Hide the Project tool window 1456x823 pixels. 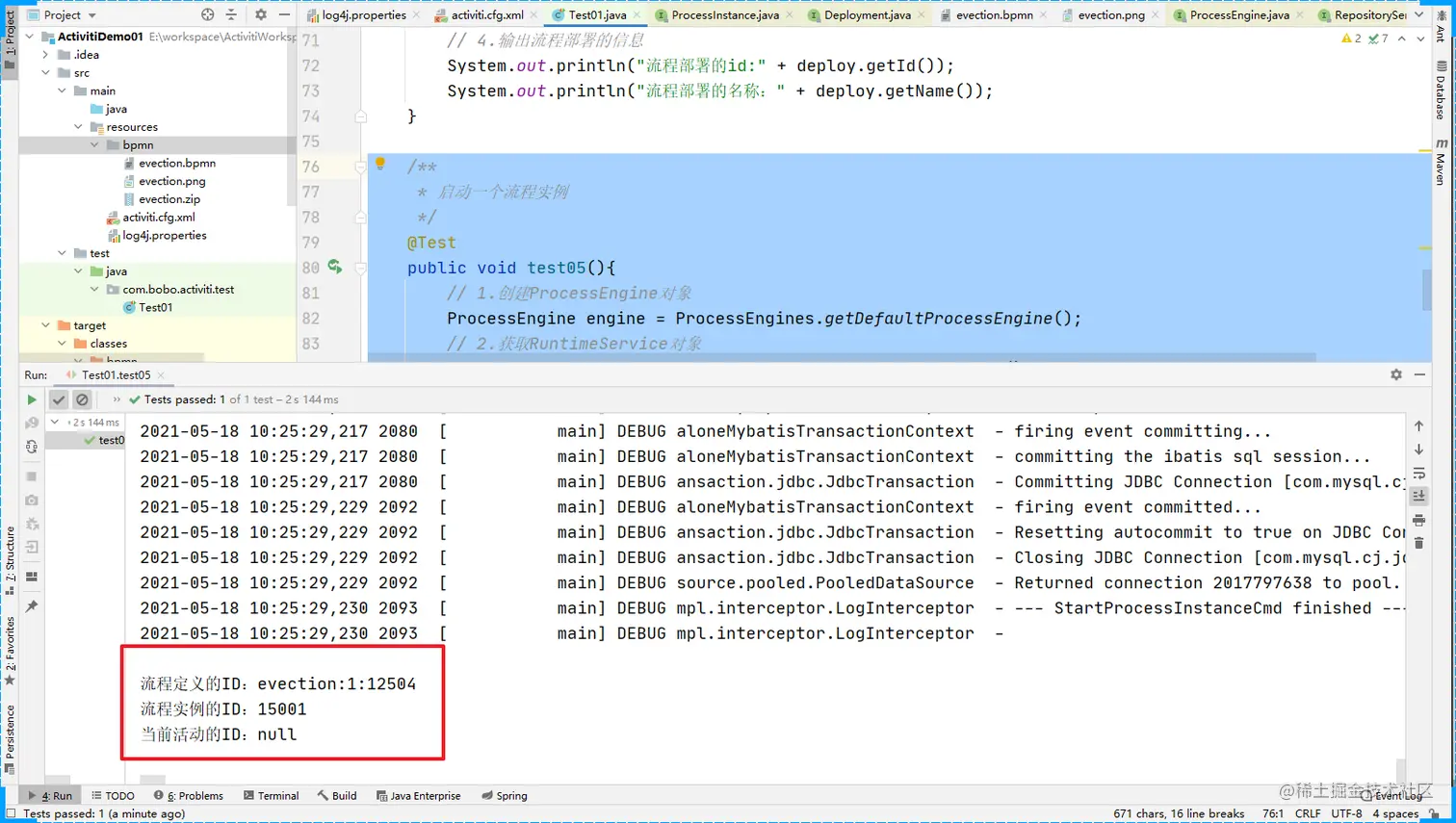[x=284, y=14]
